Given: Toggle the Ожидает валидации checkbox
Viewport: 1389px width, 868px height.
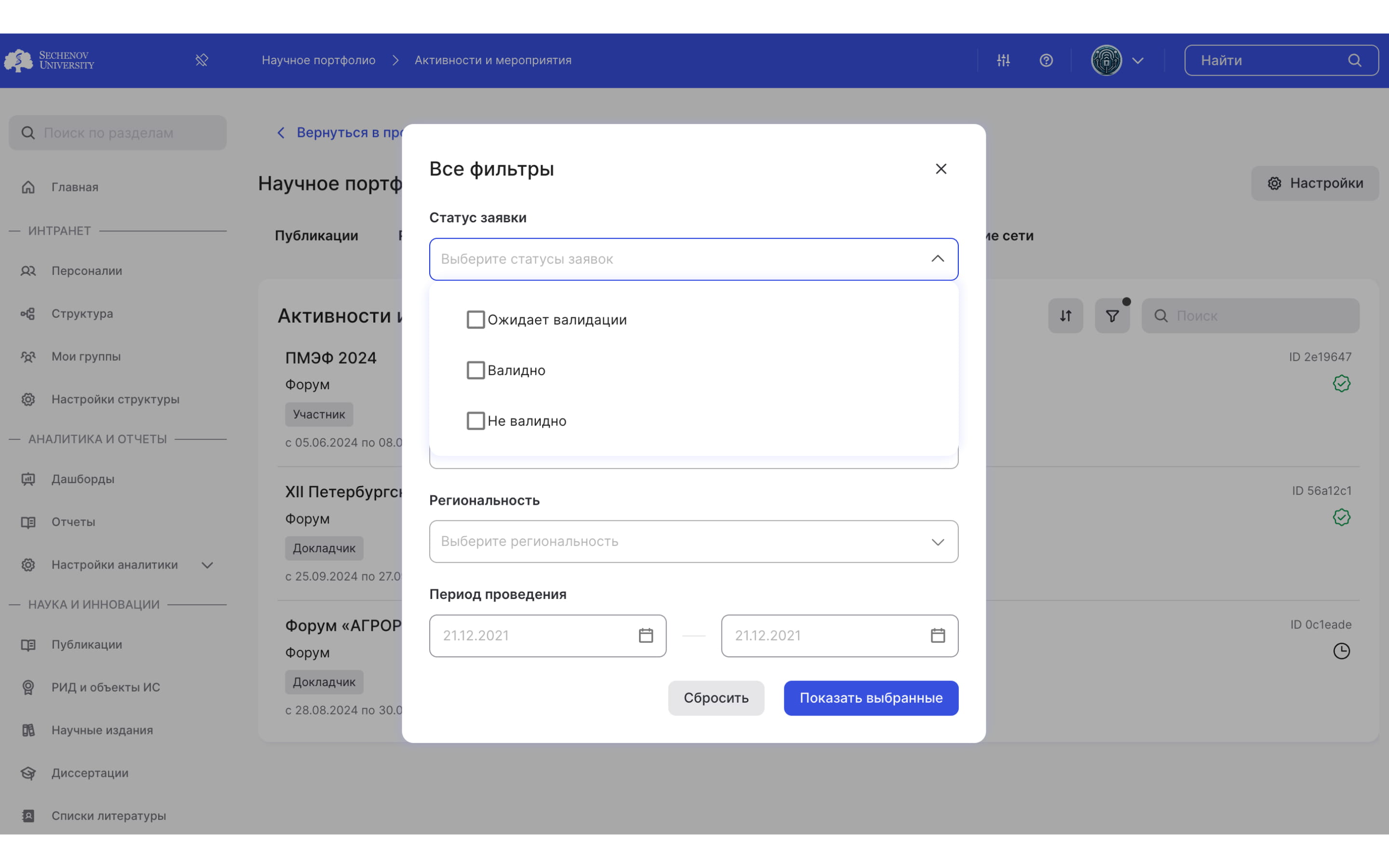Looking at the screenshot, I should pyautogui.click(x=475, y=320).
